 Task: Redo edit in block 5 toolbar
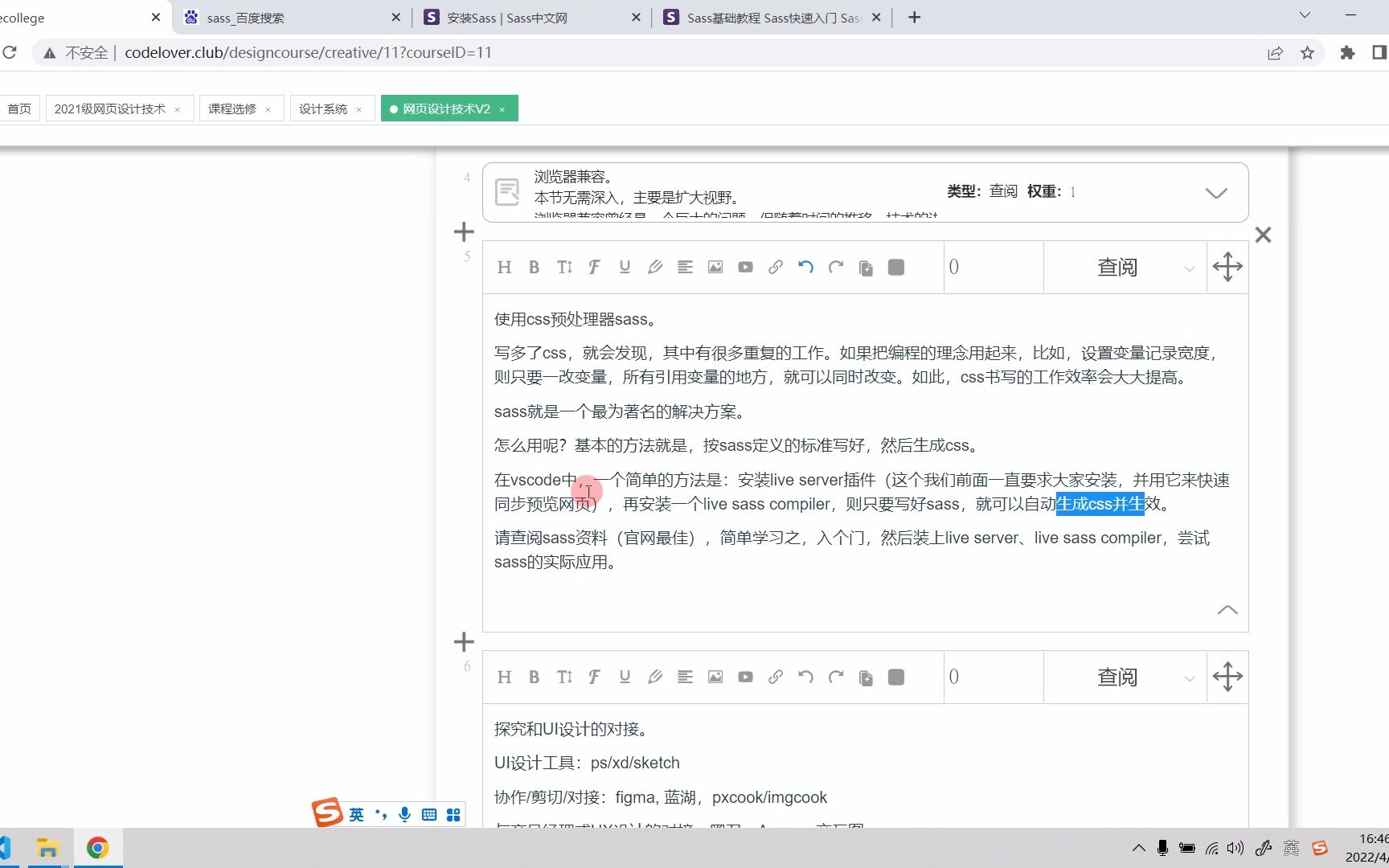pyautogui.click(x=836, y=268)
